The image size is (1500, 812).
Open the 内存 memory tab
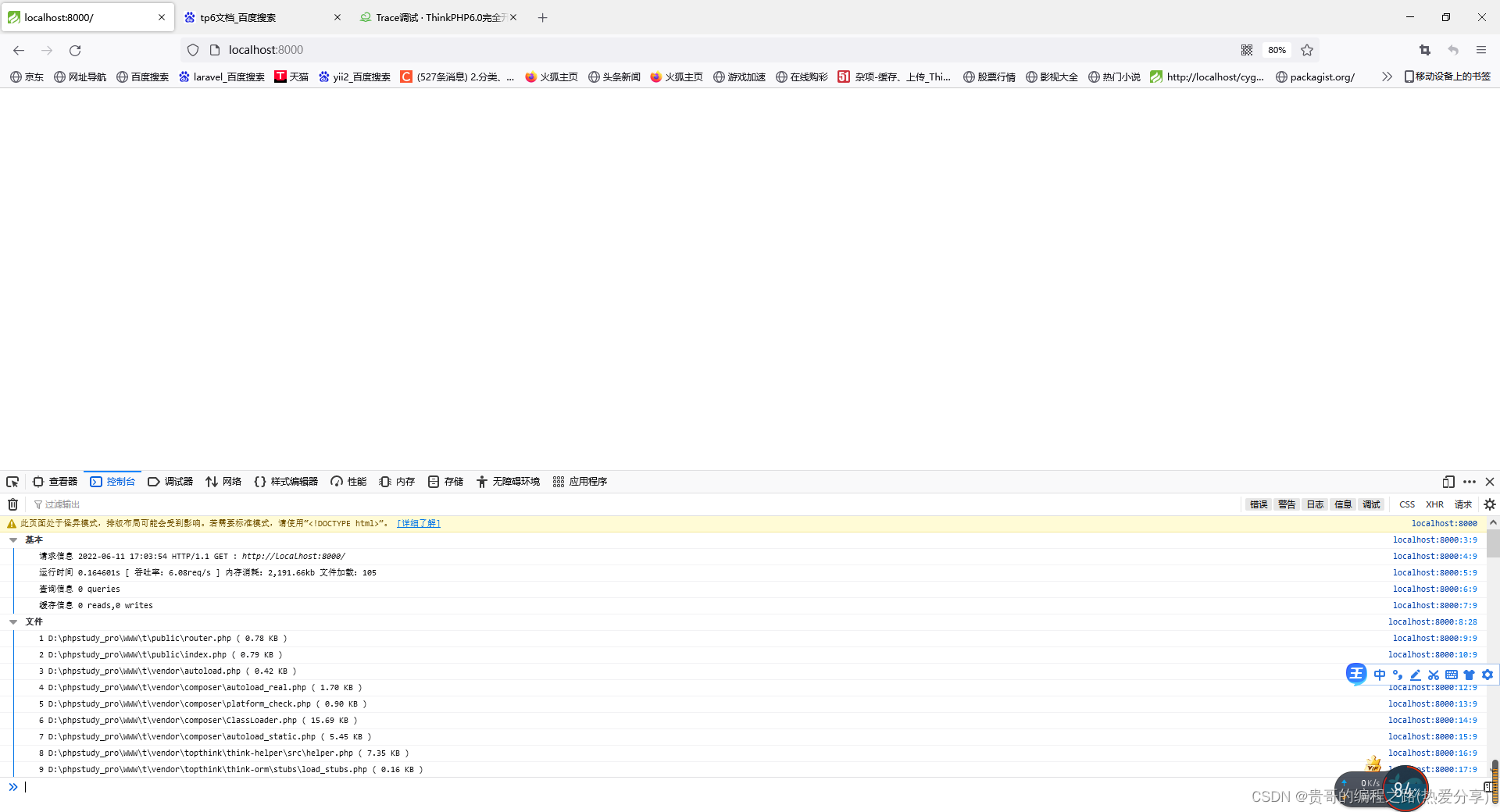(397, 482)
